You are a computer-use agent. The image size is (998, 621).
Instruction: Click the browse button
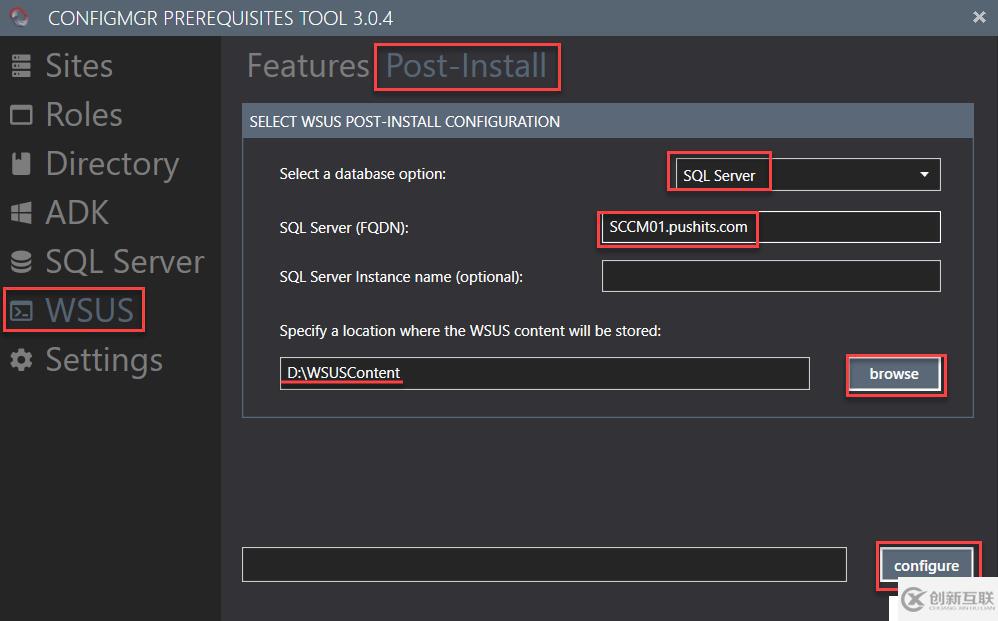click(894, 374)
